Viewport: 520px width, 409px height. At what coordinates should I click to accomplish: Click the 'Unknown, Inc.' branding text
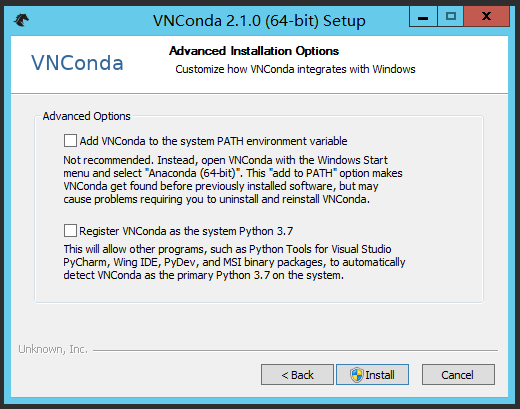(53, 349)
